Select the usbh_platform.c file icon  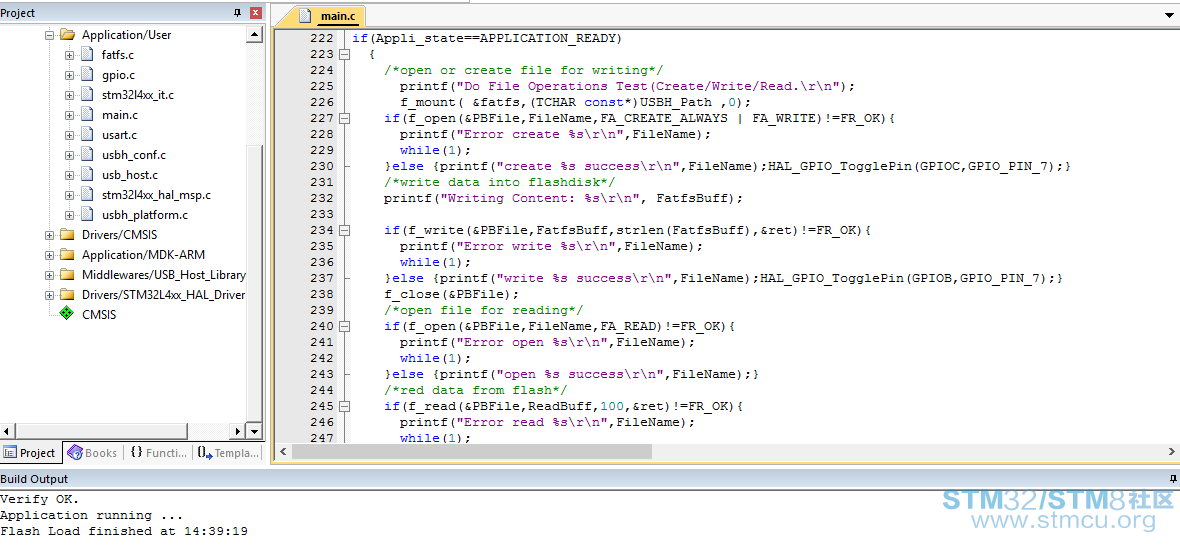(87, 215)
